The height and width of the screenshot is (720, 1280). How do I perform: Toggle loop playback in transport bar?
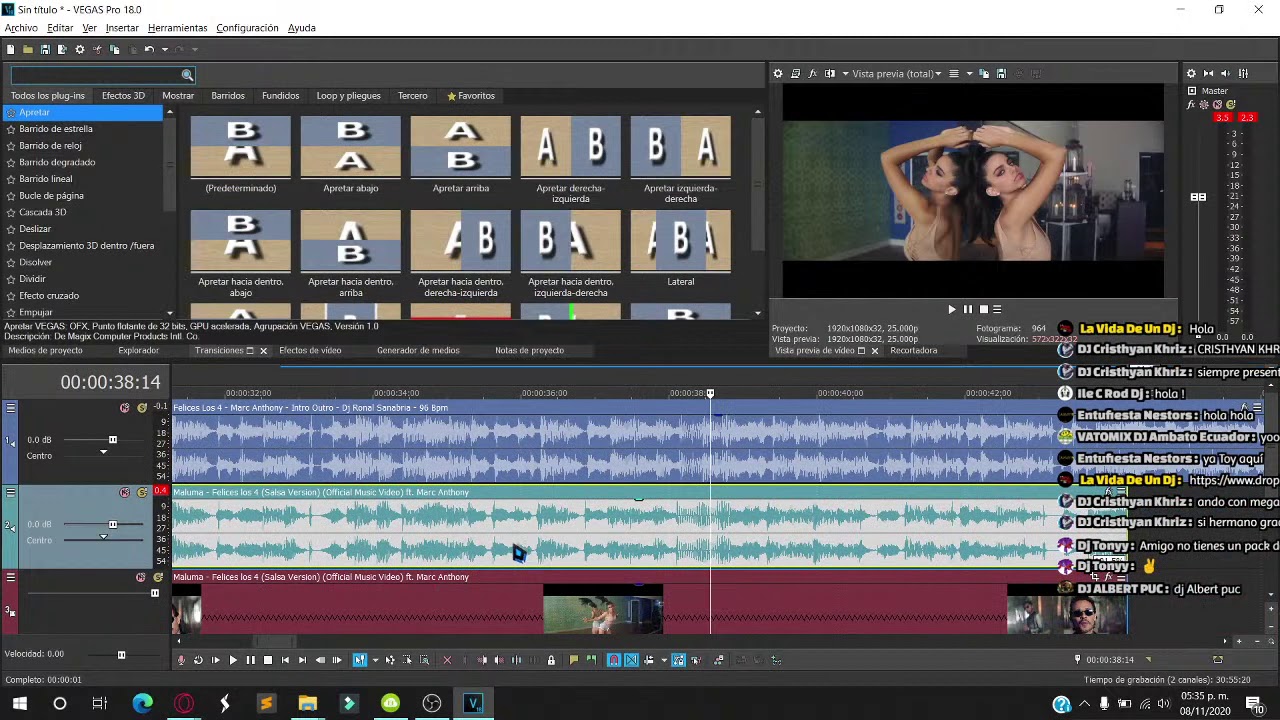[198, 660]
